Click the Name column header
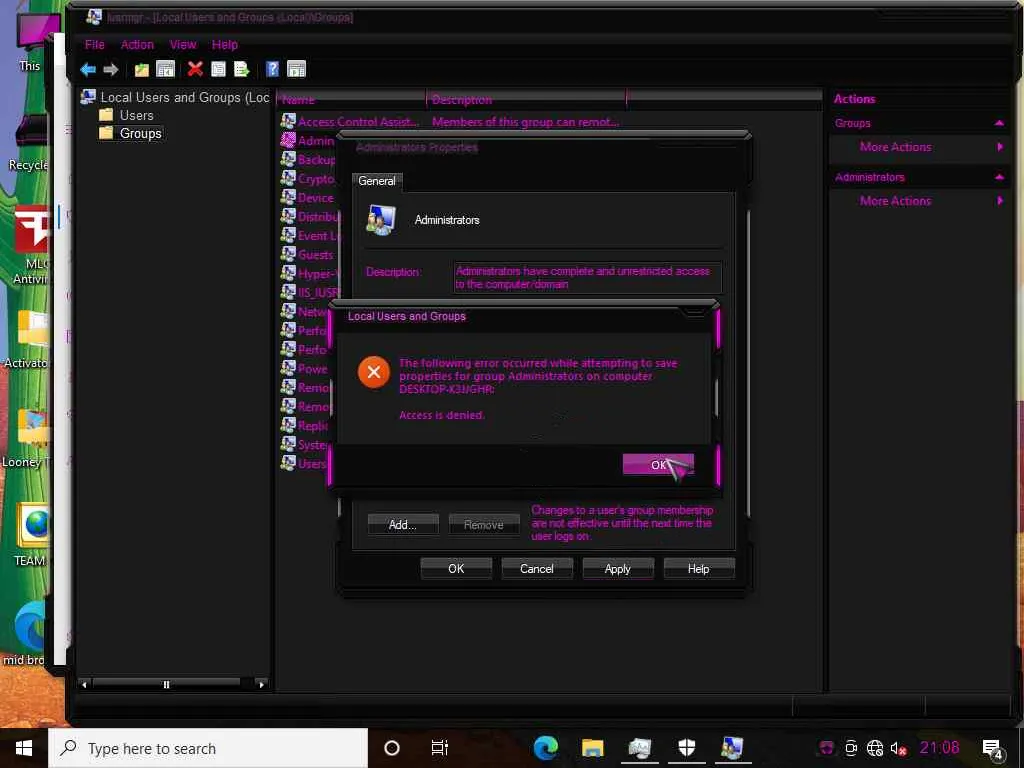The height and width of the screenshot is (768, 1024). (351, 99)
